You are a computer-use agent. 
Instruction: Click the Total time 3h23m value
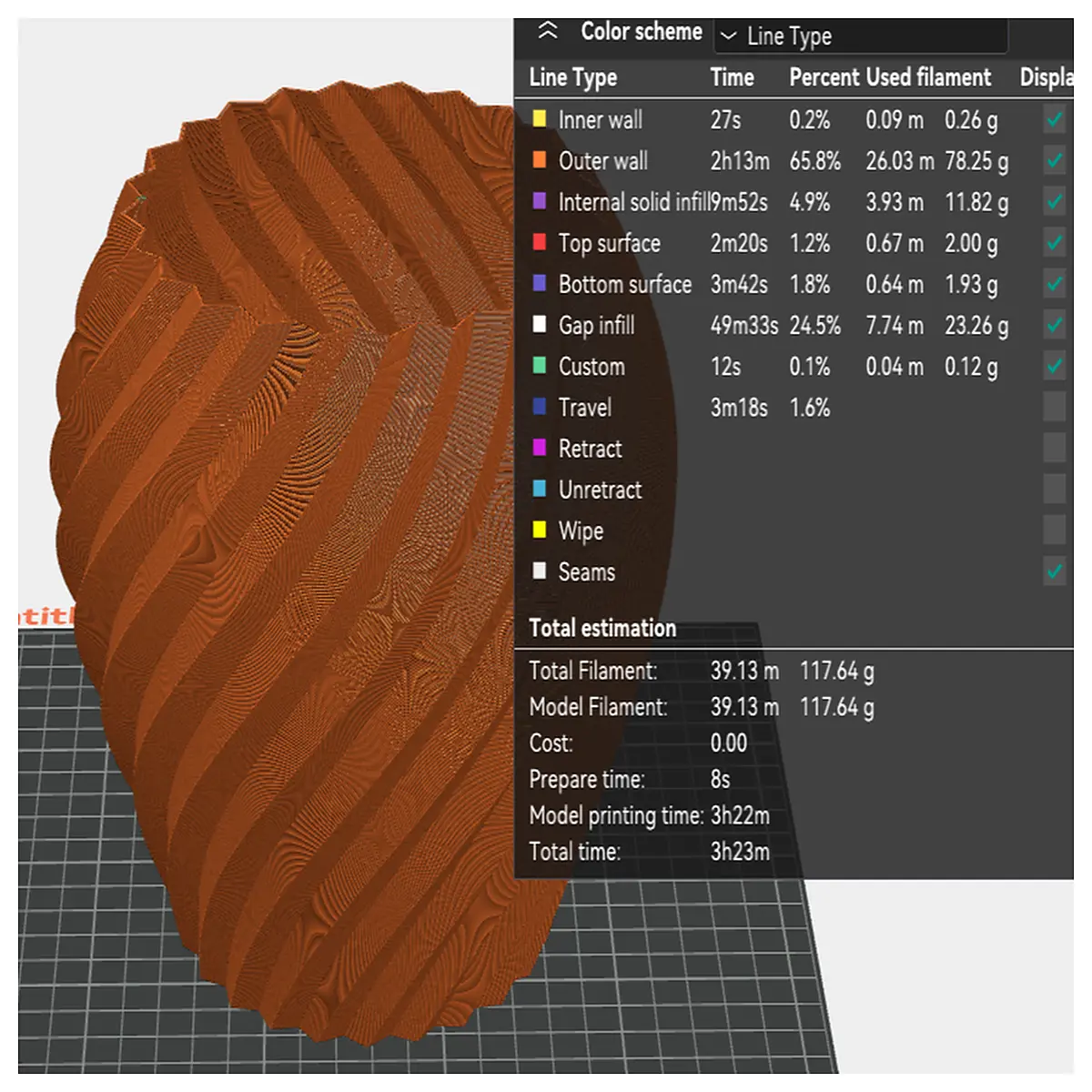click(740, 852)
